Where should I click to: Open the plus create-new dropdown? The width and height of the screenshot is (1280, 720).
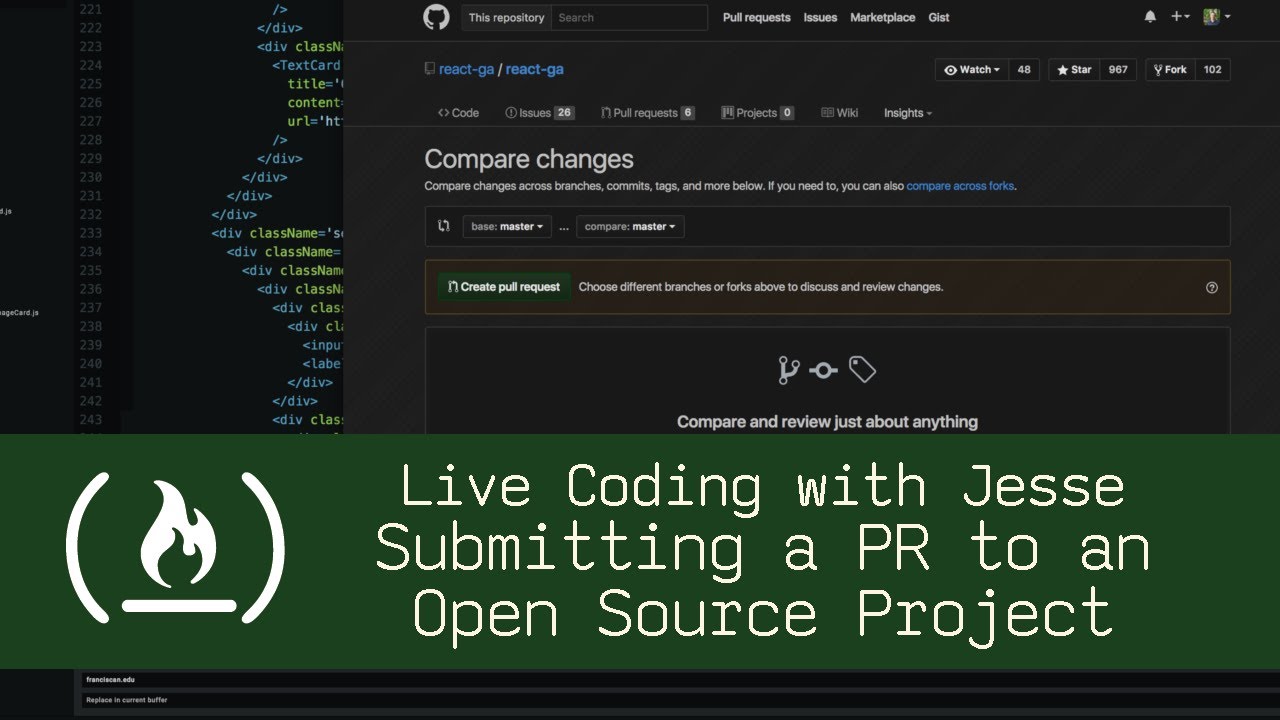click(1180, 17)
